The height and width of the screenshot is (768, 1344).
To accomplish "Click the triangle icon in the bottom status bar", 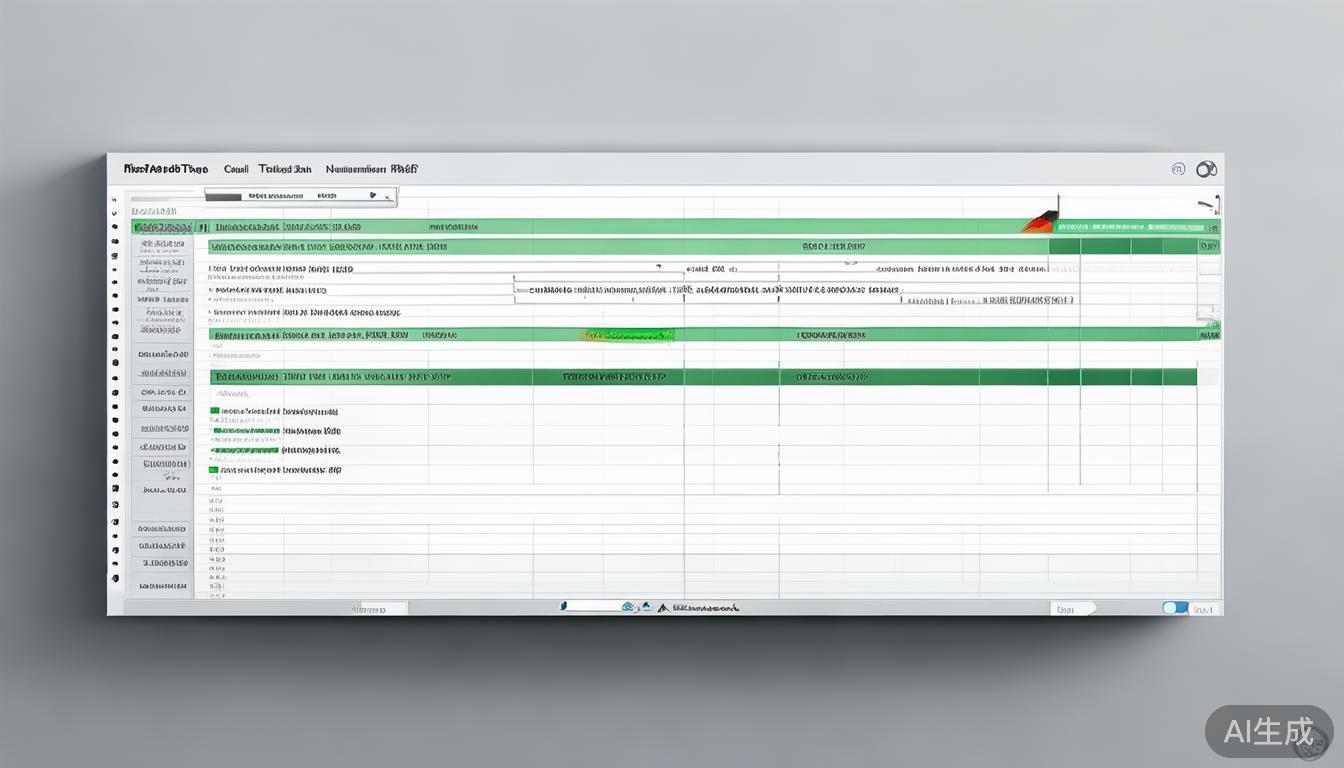I will pos(662,607).
